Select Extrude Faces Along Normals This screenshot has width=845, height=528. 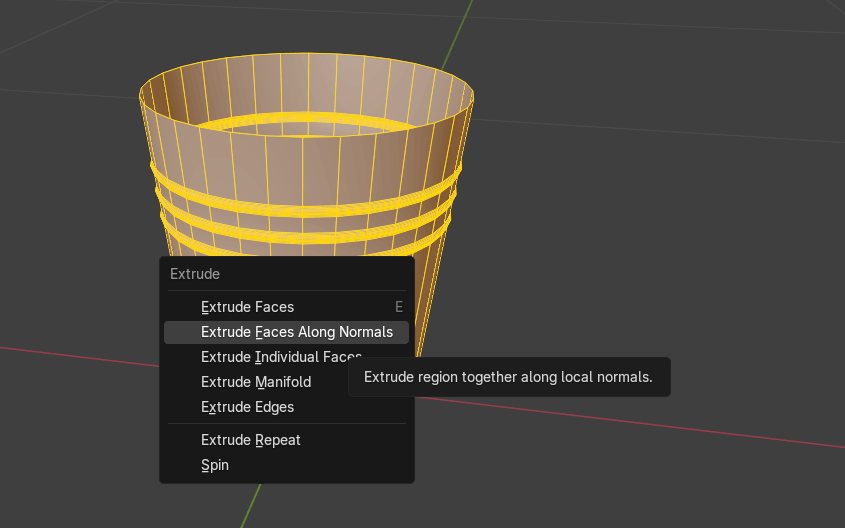(x=296, y=332)
